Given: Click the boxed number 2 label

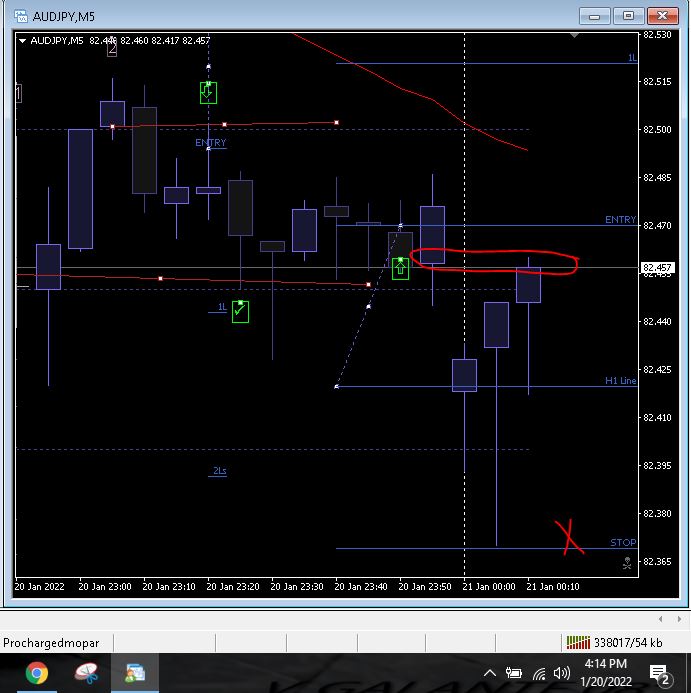Looking at the screenshot, I should coord(112,48).
